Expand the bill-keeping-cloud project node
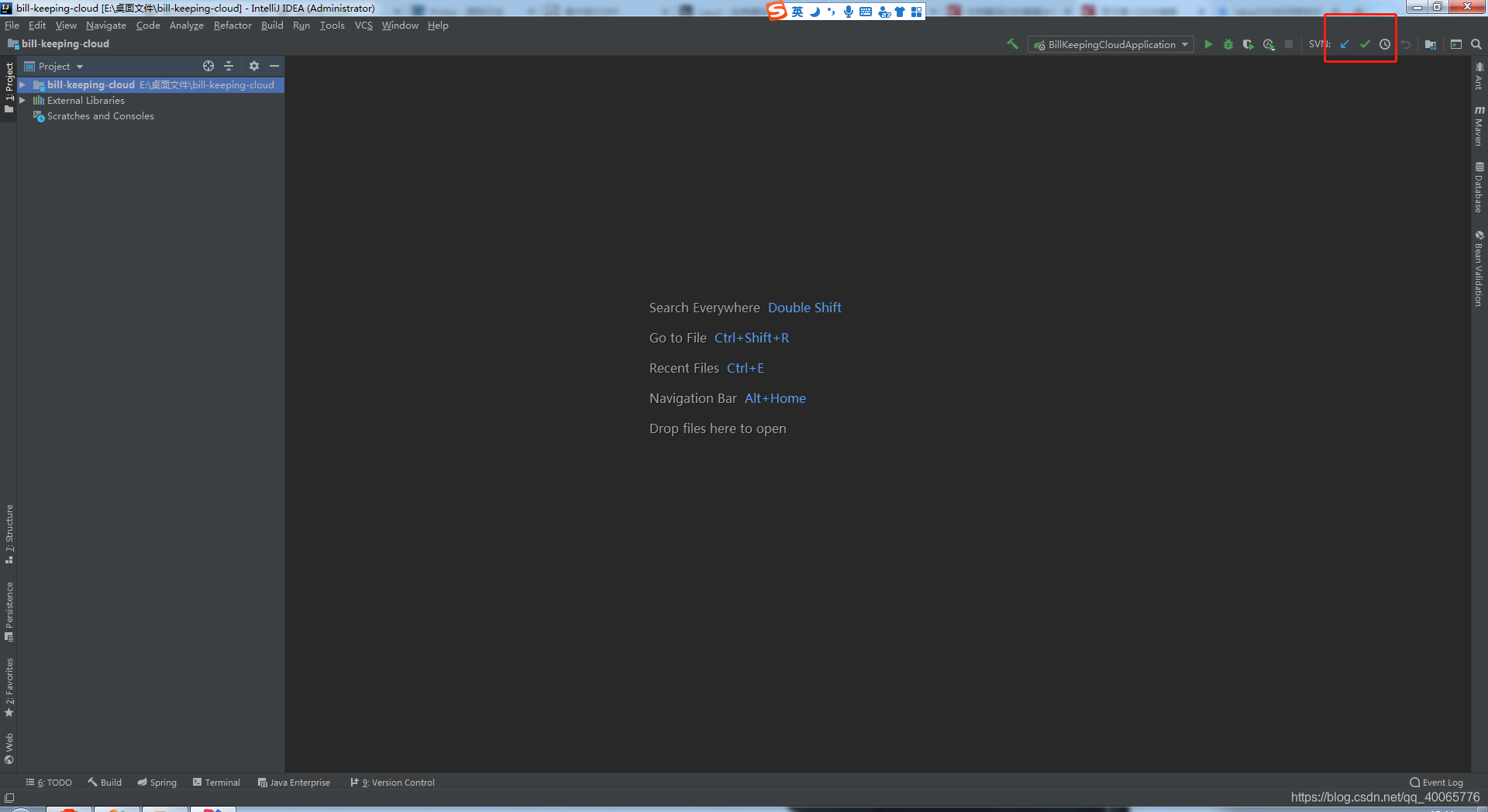 tap(22, 84)
